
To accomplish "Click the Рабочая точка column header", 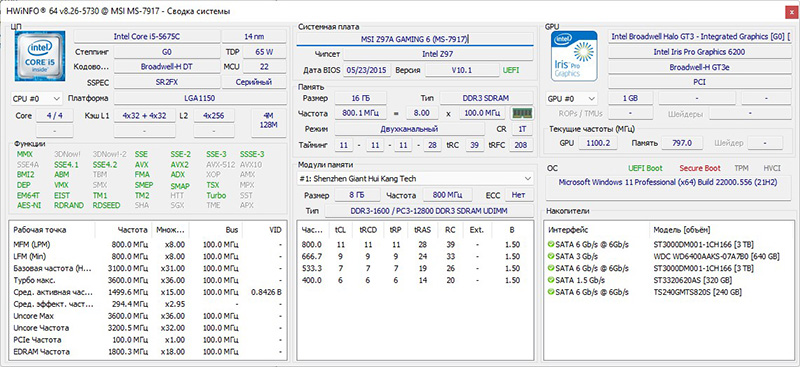I will (53, 230).
